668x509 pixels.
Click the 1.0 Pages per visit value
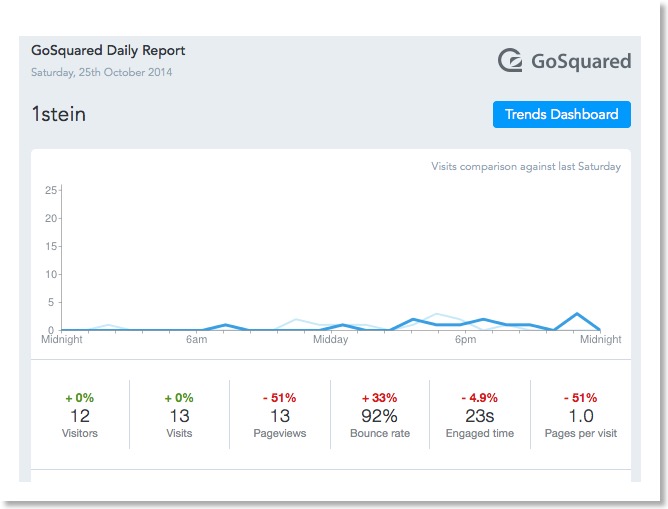pos(581,416)
